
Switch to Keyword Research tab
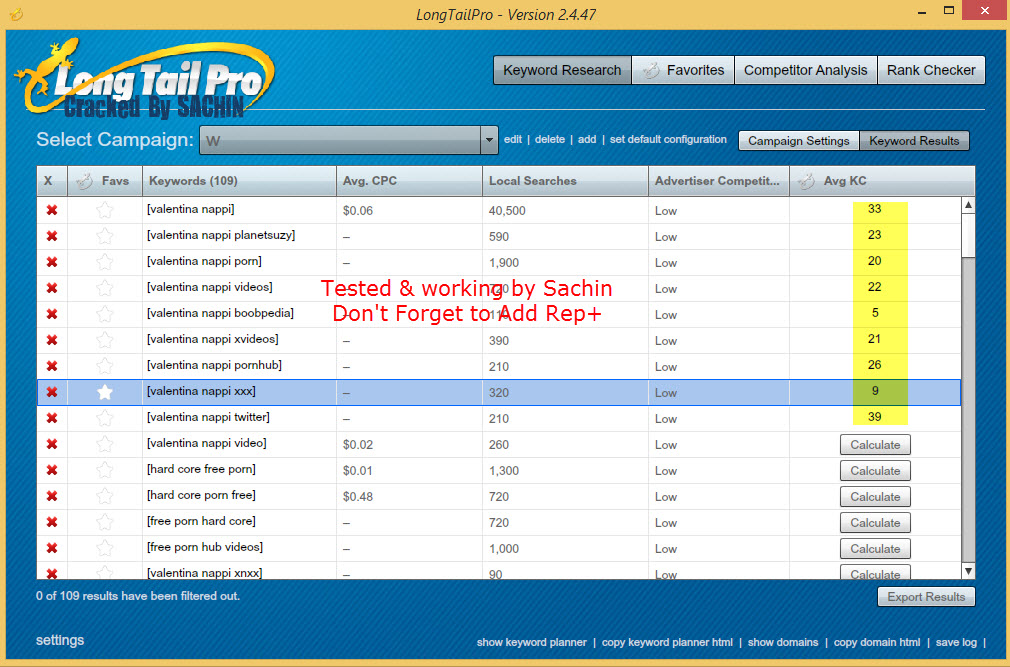click(x=562, y=70)
